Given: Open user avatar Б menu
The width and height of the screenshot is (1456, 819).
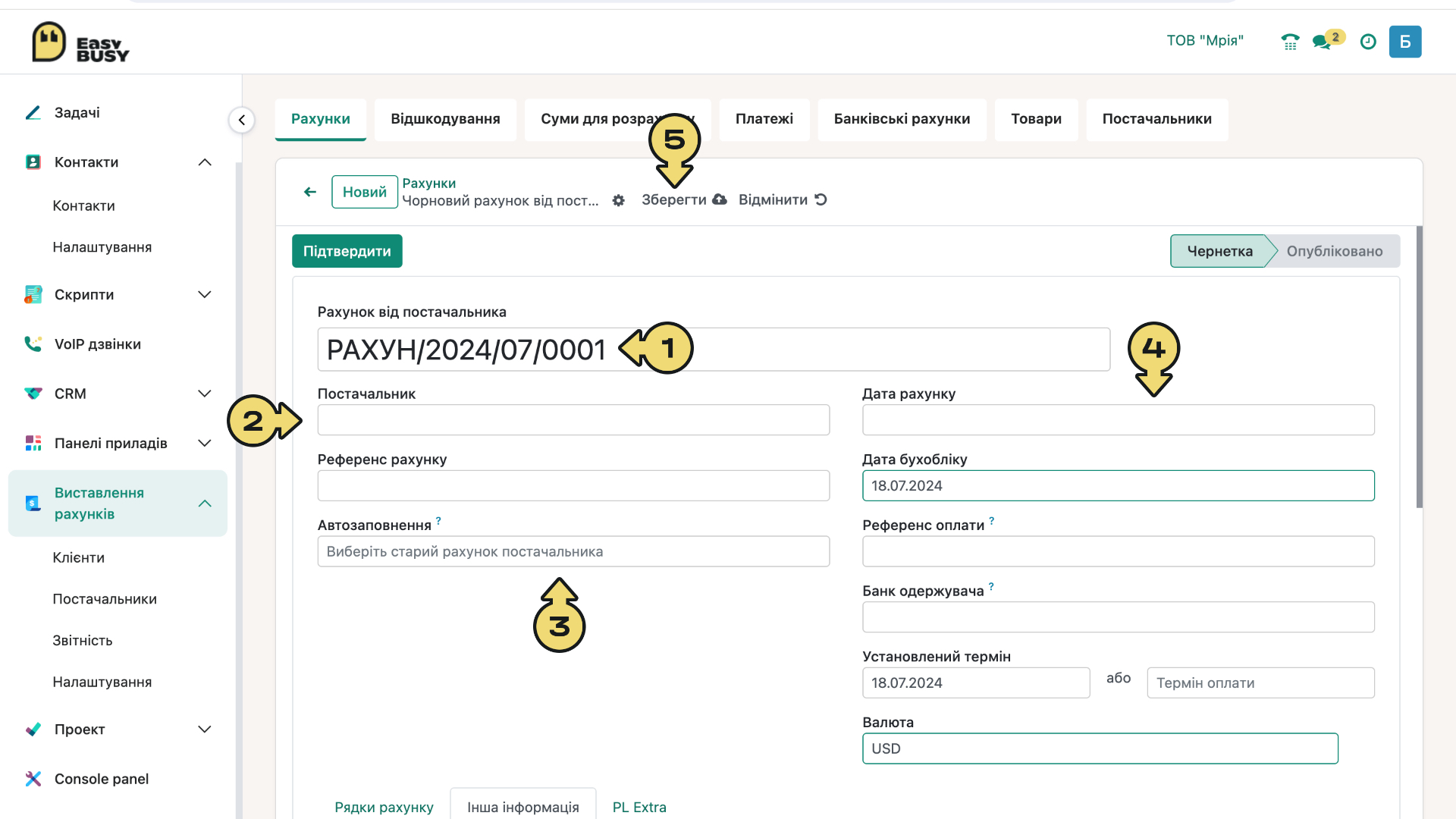Looking at the screenshot, I should (1405, 42).
